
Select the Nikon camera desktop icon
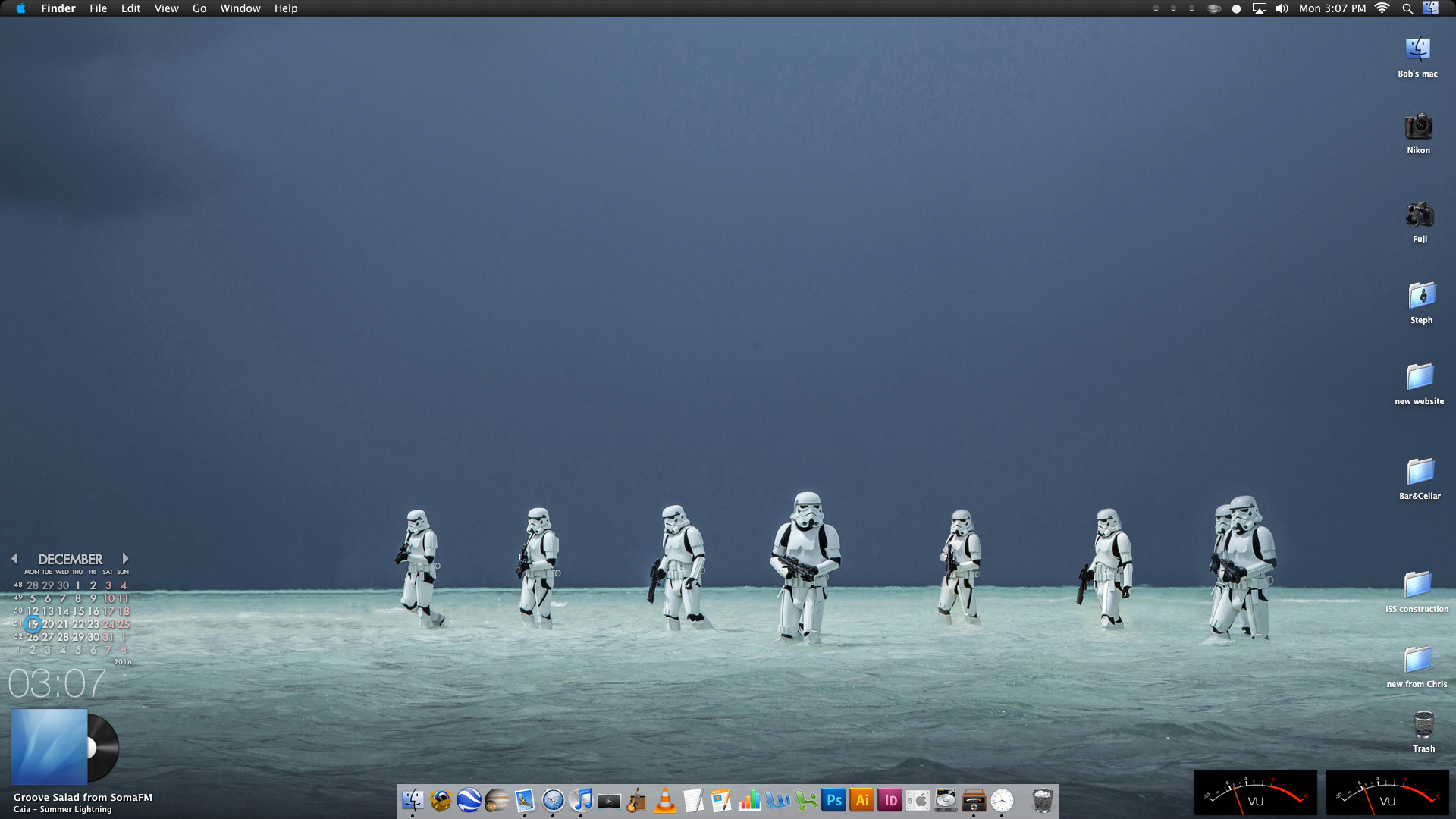tap(1418, 127)
